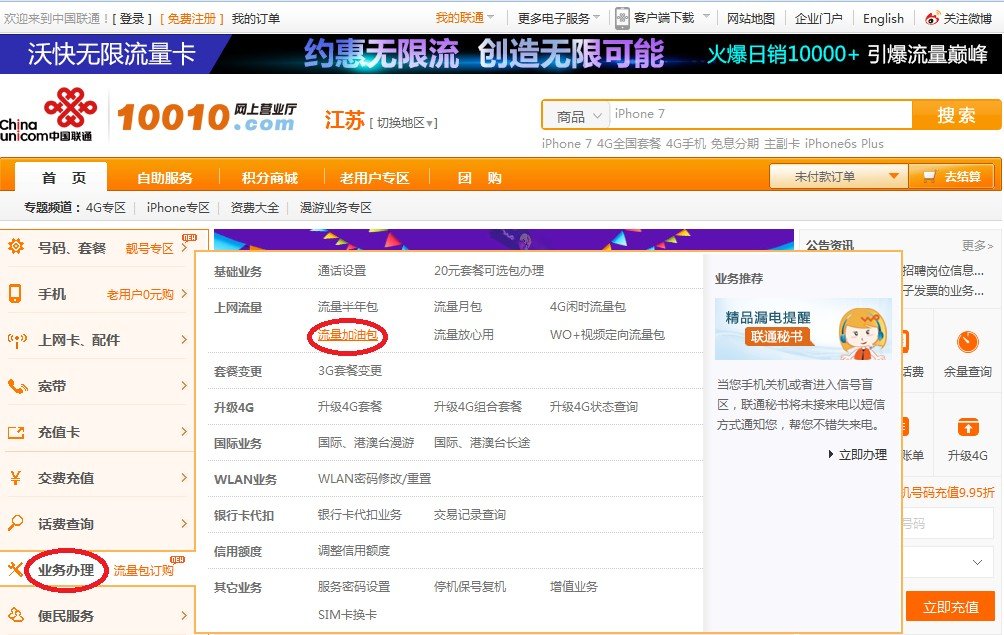Expand the 商品 search category selector
1004x635 pixels.
tap(576, 114)
